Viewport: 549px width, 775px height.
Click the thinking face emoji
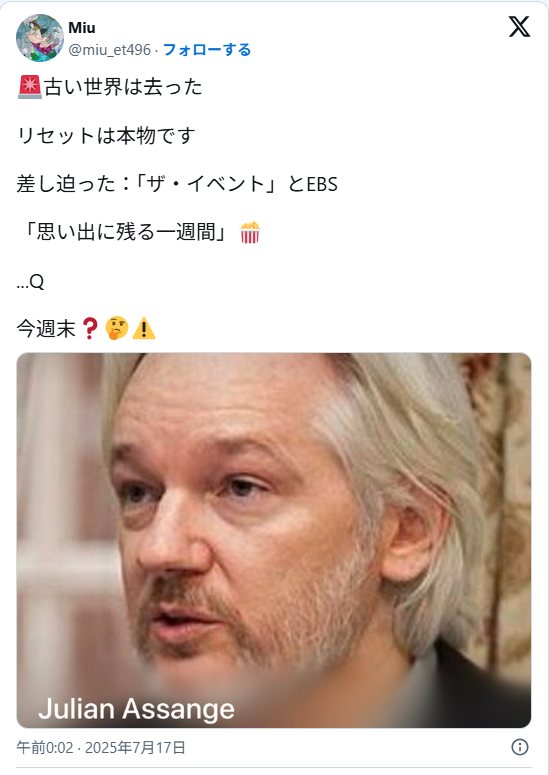click(x=117, y=328)
